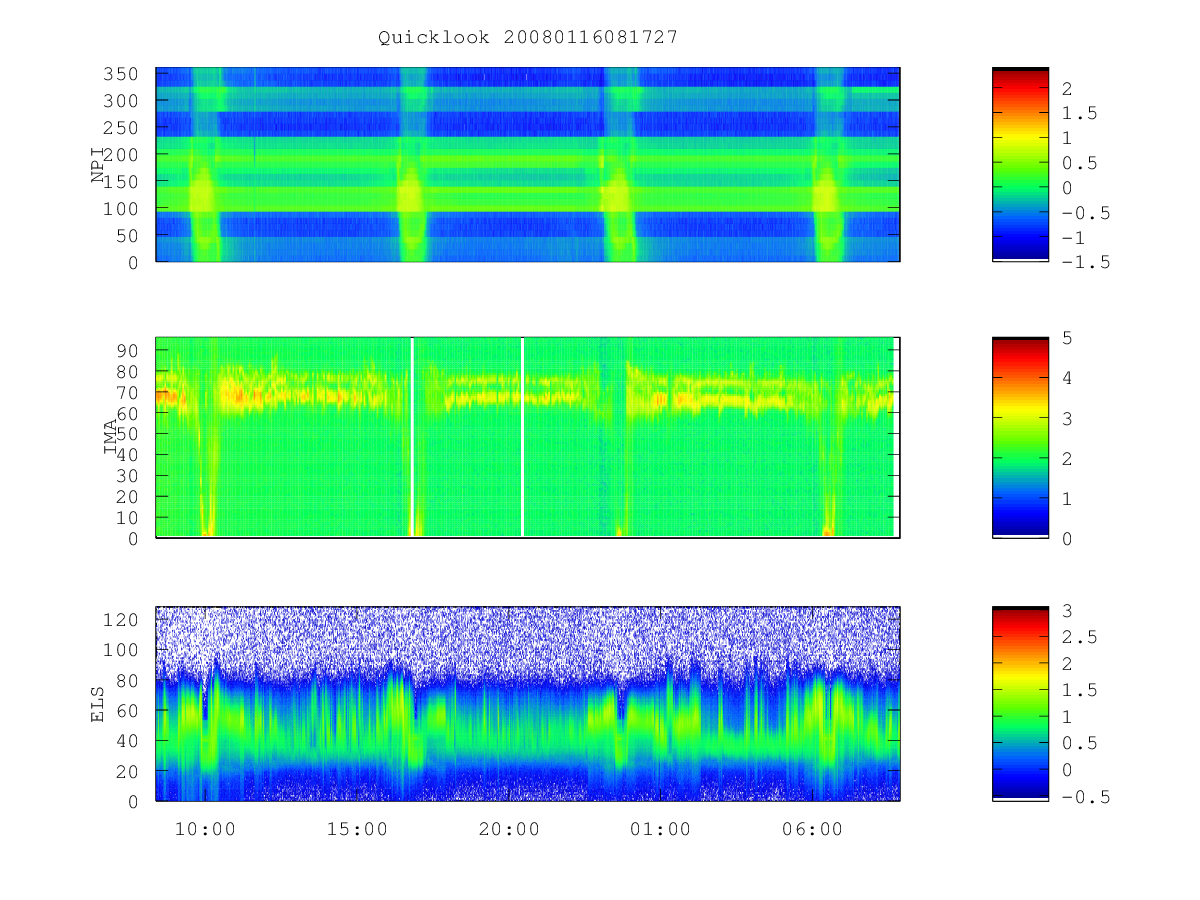
Task: Click the 3 label on ELS color bar
Action: [1067, 610]
